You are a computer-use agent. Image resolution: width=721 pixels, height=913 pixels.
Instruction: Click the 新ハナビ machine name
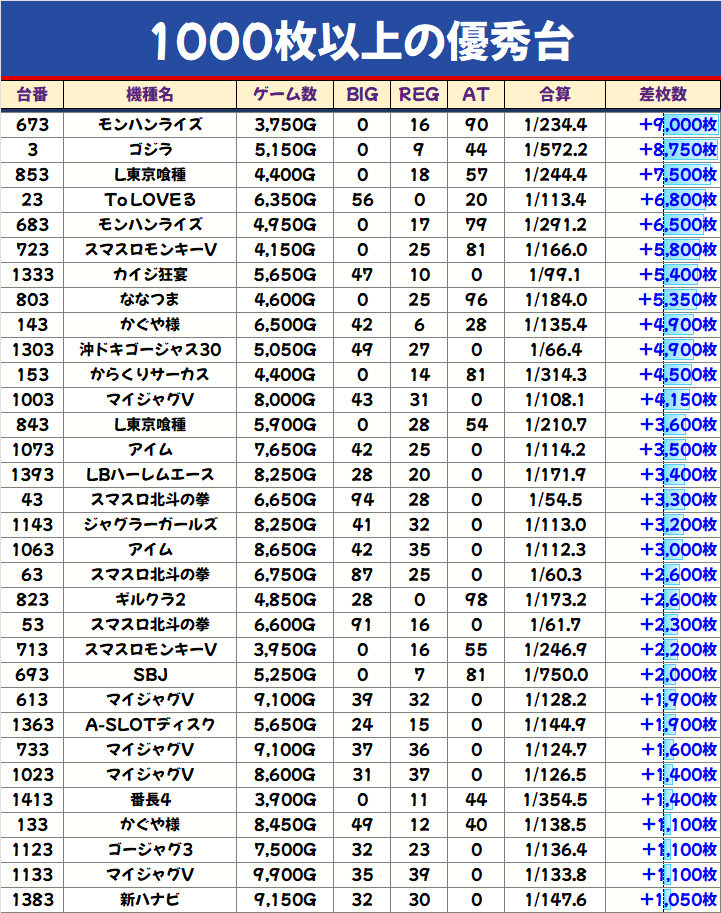click(x=150, y=901)
